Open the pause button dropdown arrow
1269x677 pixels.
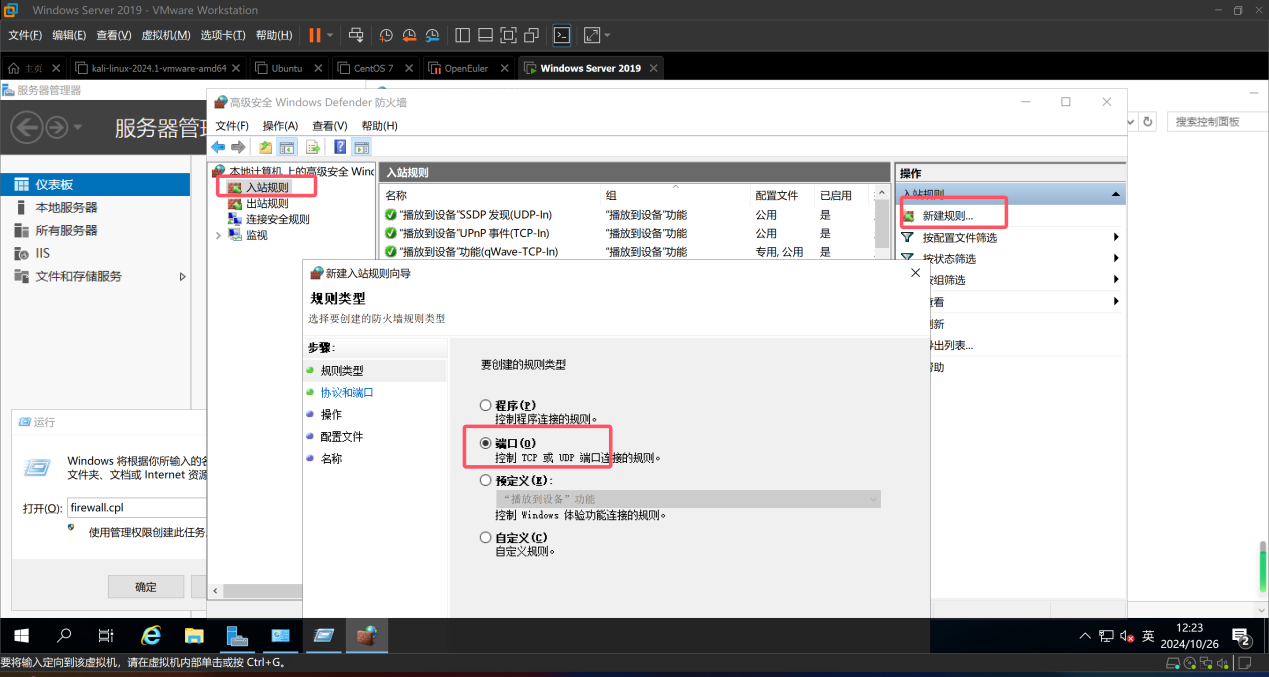pos(329,35)
